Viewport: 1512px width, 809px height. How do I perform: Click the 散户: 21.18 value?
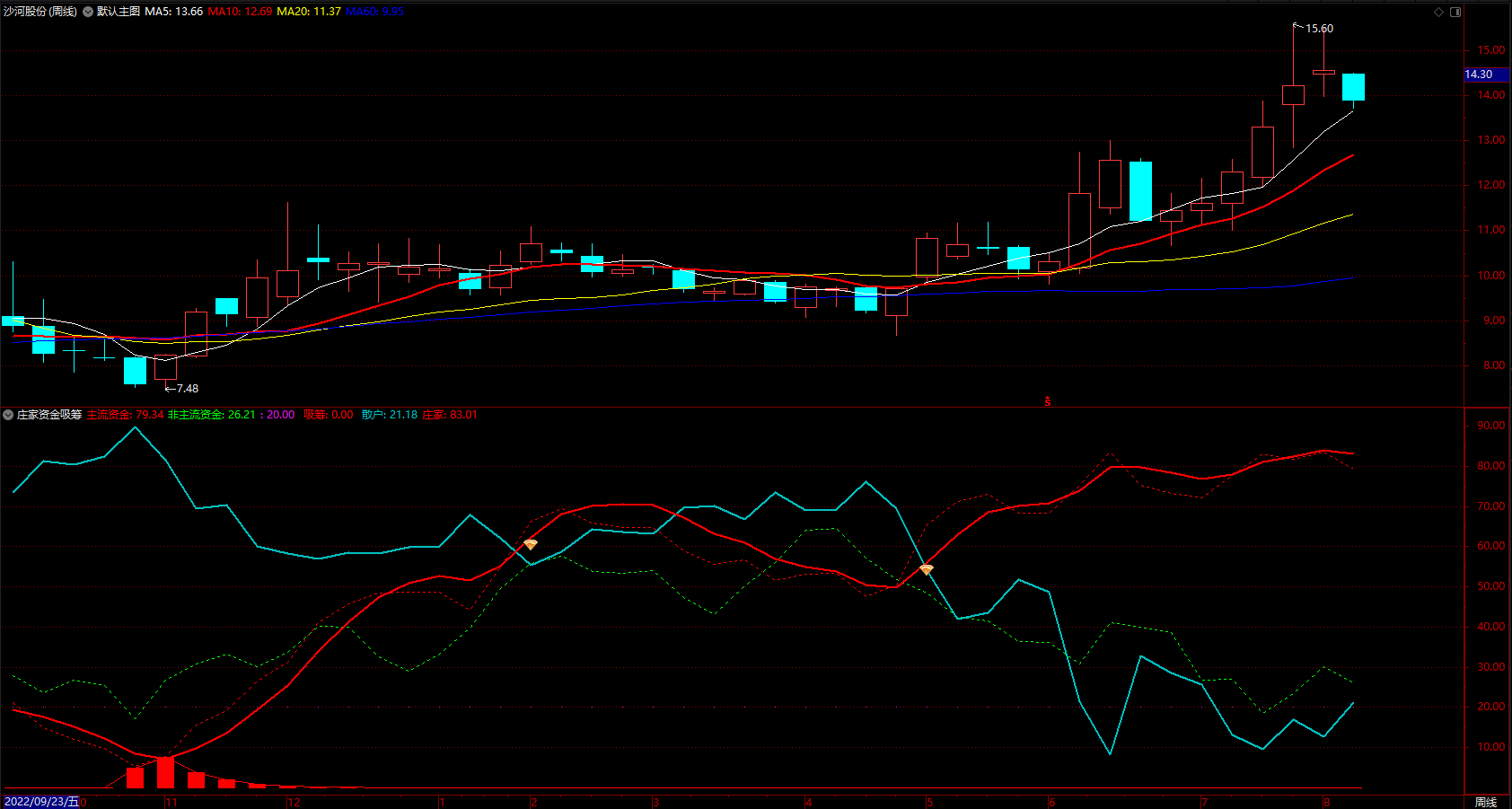[x=390, y=415]
